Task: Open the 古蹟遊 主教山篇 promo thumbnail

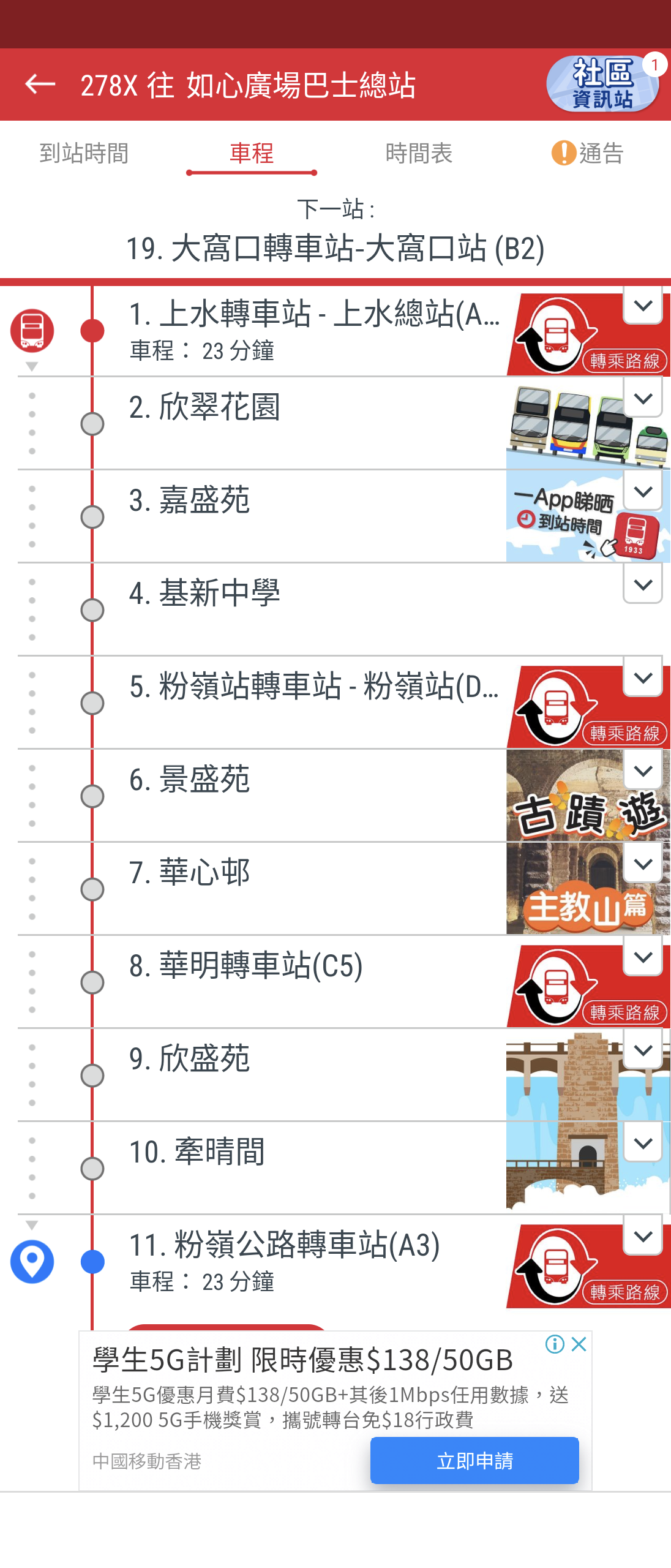Action: pos(588,842)
